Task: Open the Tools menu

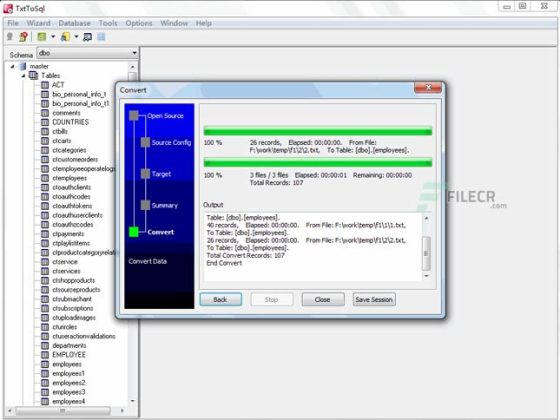Action: coord(108,23)
